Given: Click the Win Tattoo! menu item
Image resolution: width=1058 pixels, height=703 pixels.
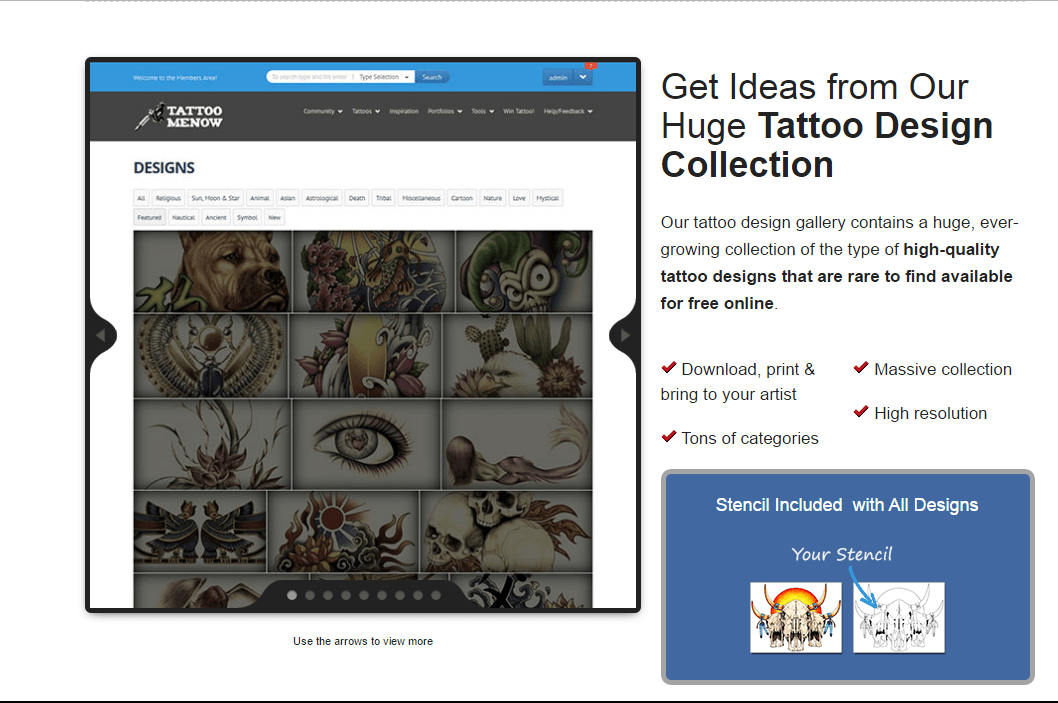Looking at the screenshot, I should pos(519,112).
